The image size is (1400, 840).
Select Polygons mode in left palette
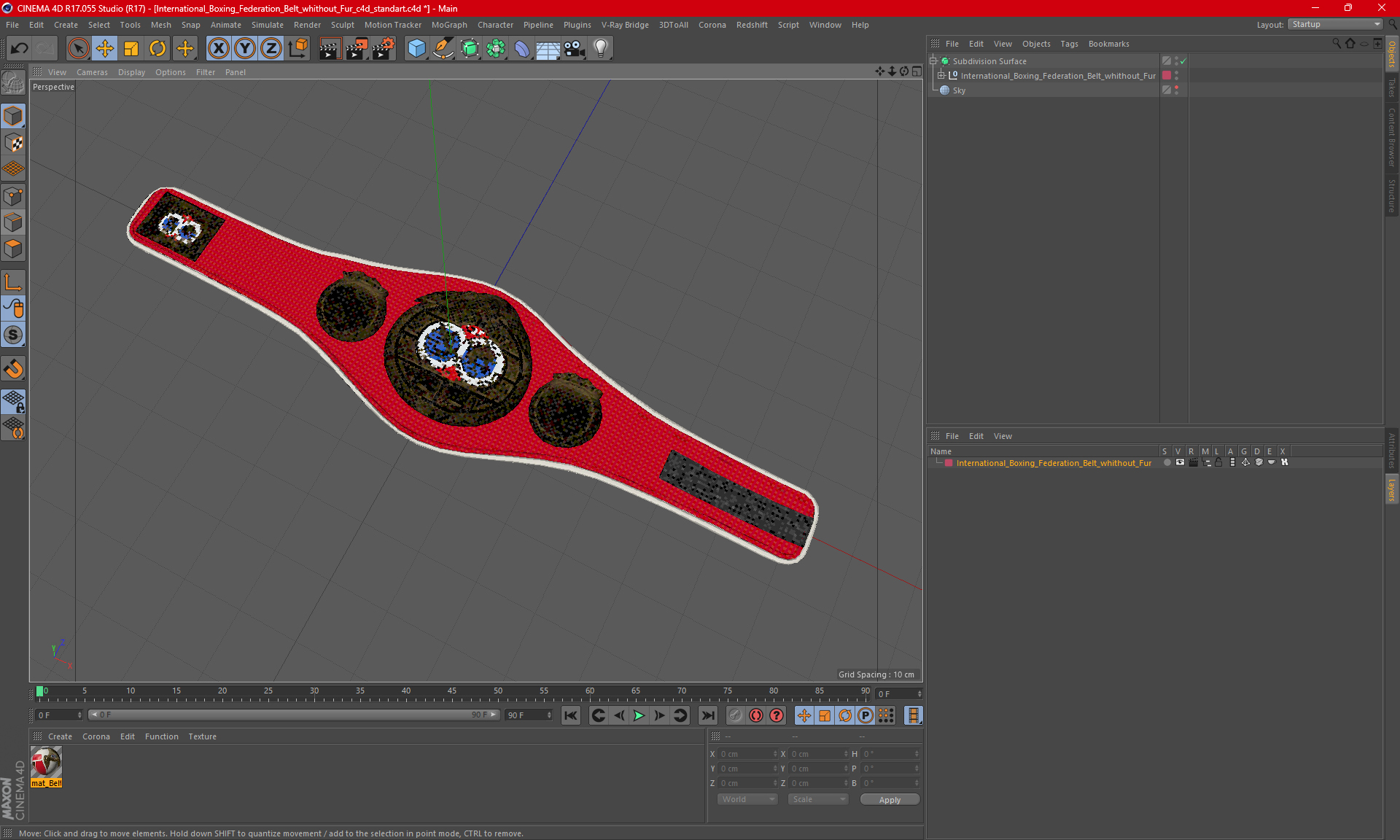coord(14,249)
